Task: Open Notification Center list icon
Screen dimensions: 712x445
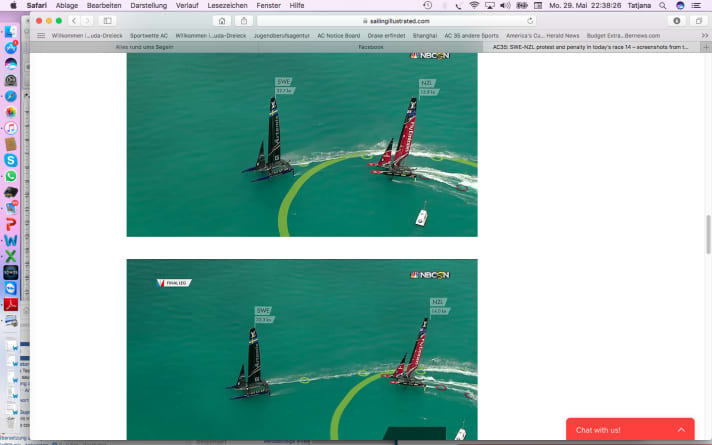Action: click(696, 5)
